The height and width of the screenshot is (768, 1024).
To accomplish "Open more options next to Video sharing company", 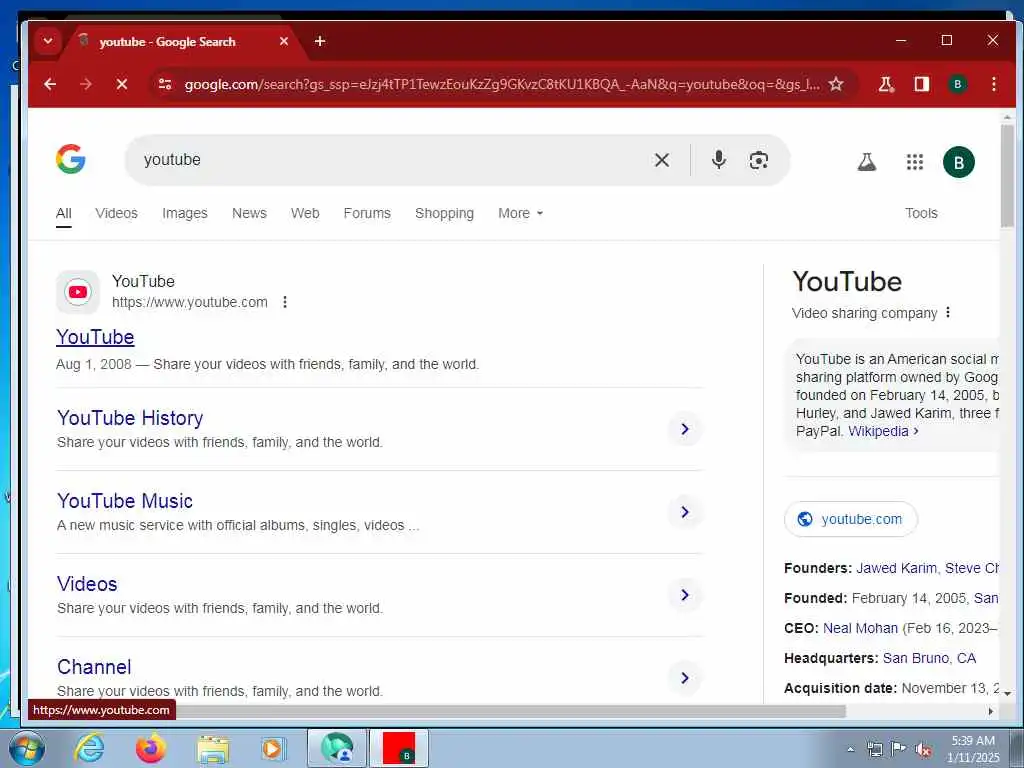I will point(948,313).
